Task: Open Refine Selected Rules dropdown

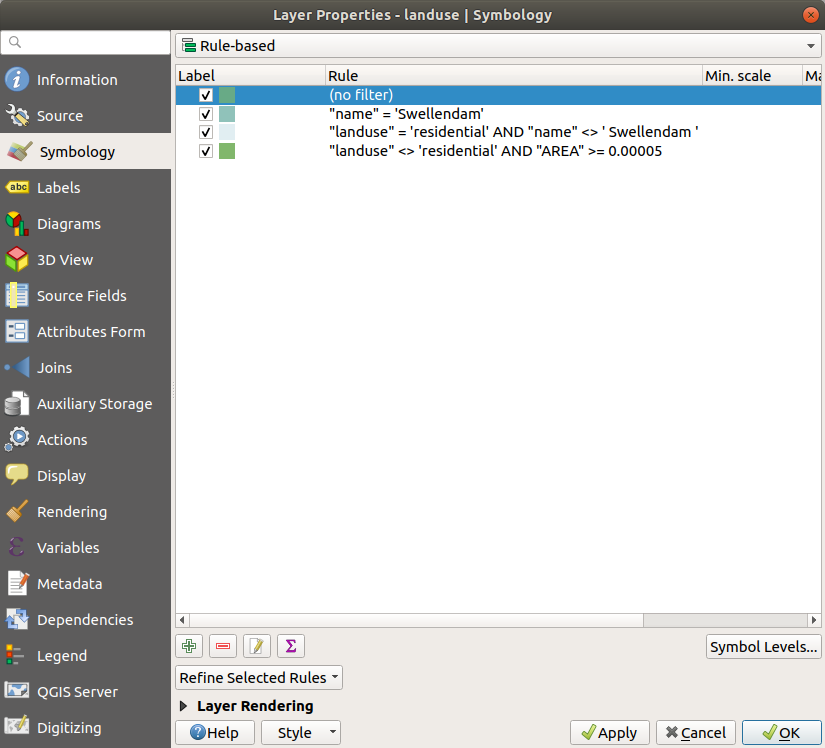Action: pyautogui.click(x=258, y=678)
